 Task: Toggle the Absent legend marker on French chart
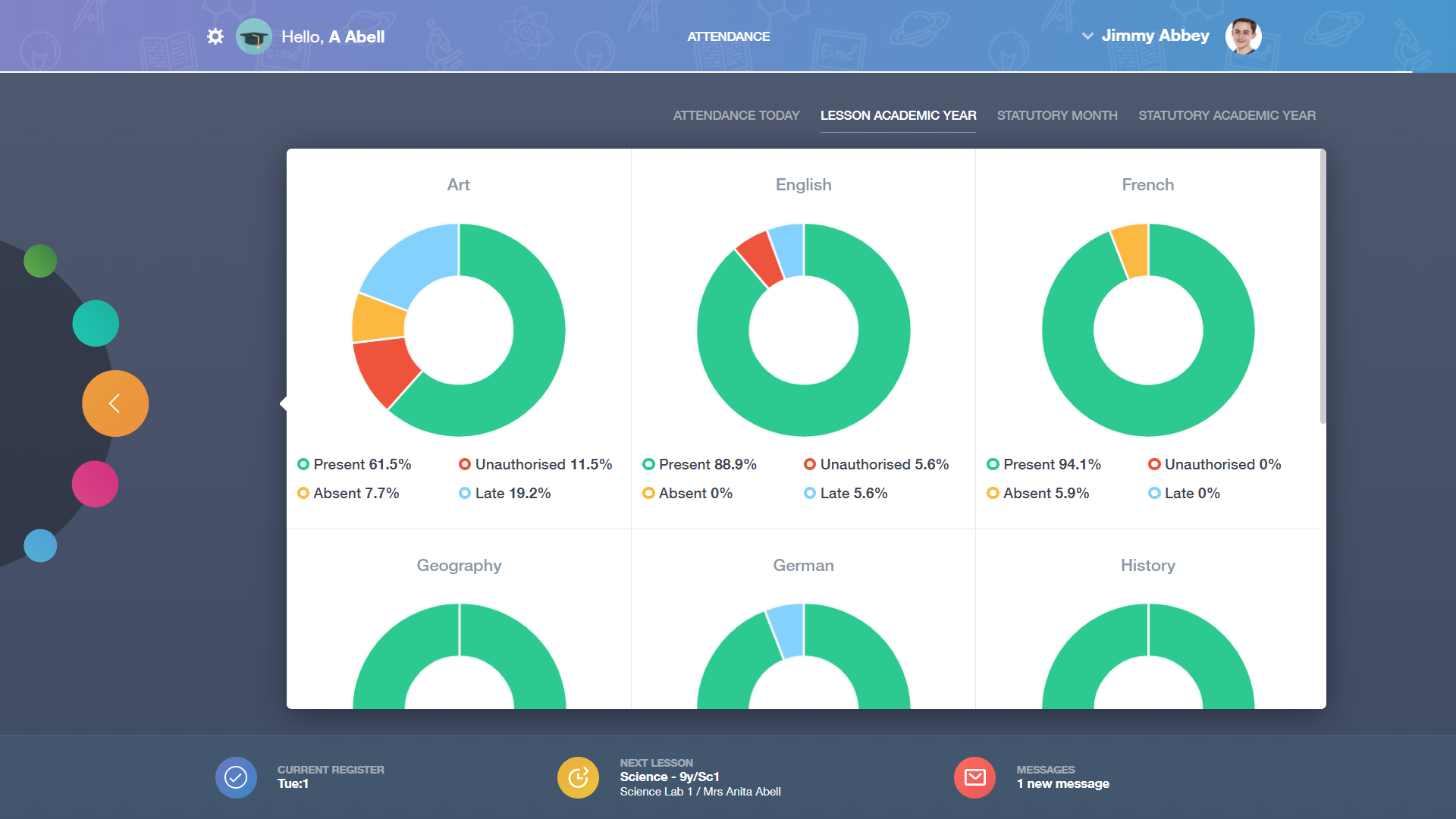(993, 493)
